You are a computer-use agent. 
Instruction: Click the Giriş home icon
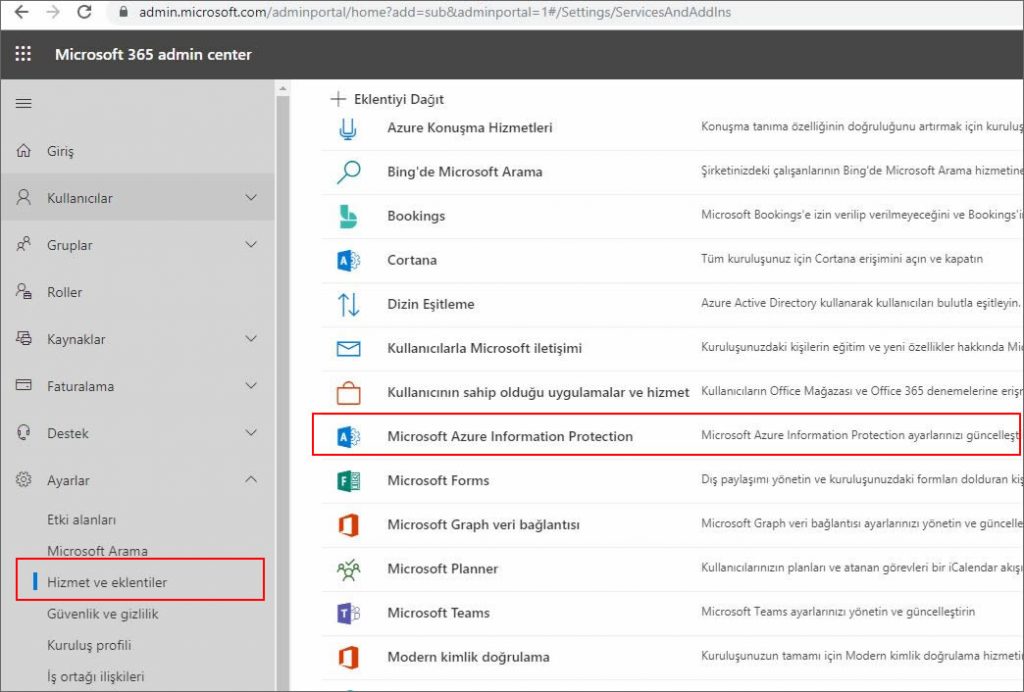[24, 151]
